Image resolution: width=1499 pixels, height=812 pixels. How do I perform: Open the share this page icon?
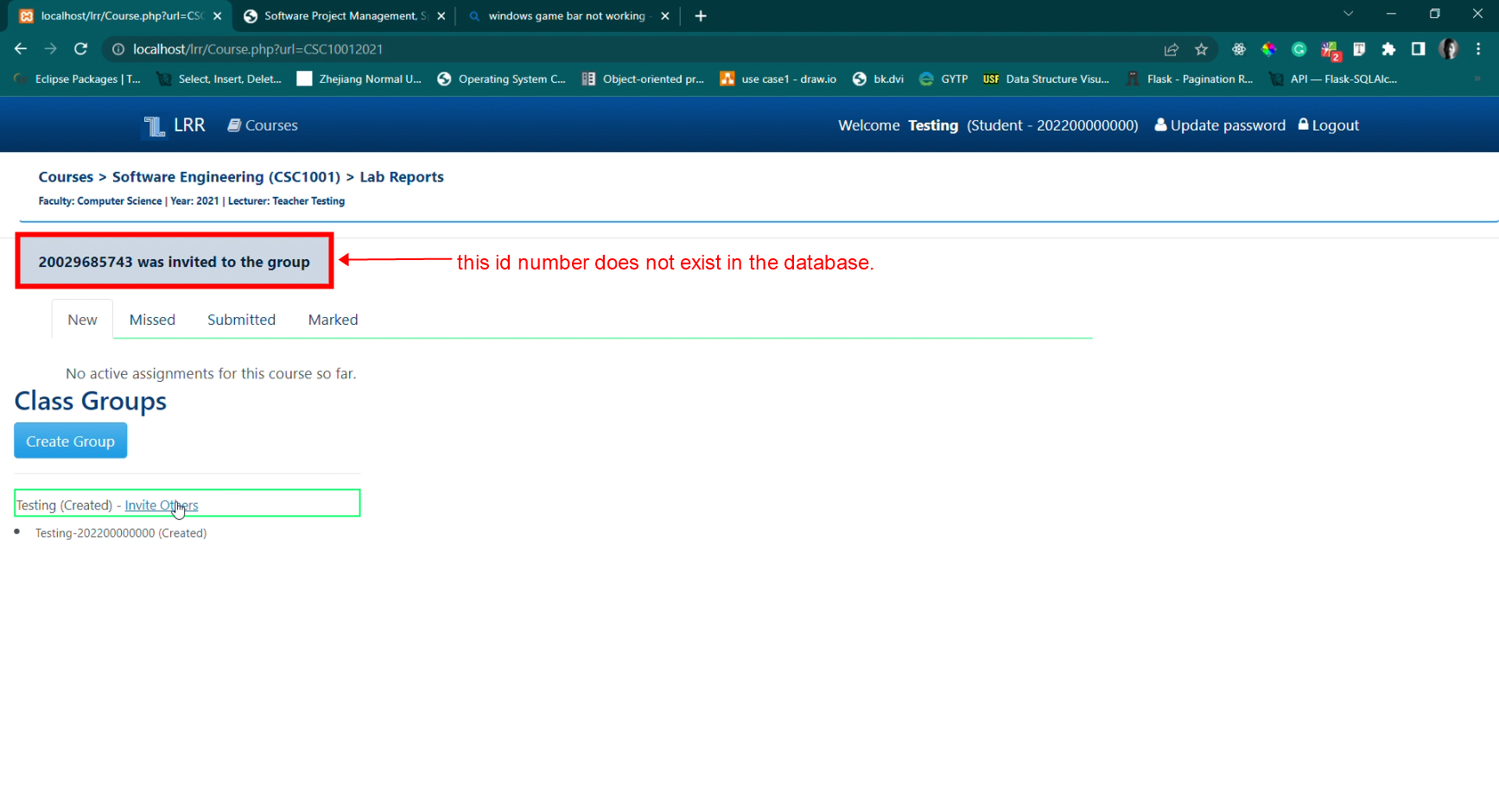1171,49
